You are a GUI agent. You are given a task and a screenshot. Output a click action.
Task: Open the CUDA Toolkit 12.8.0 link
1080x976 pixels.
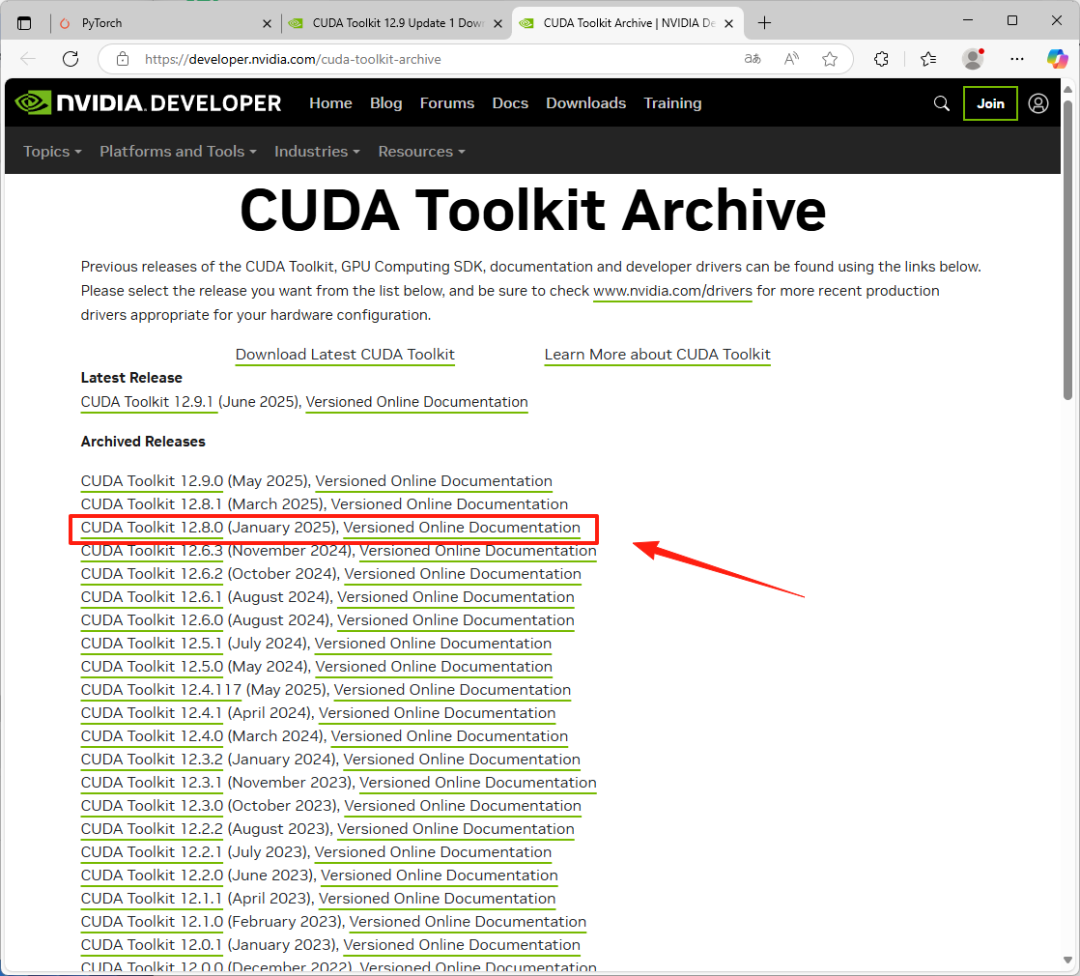tap(151, 528)
